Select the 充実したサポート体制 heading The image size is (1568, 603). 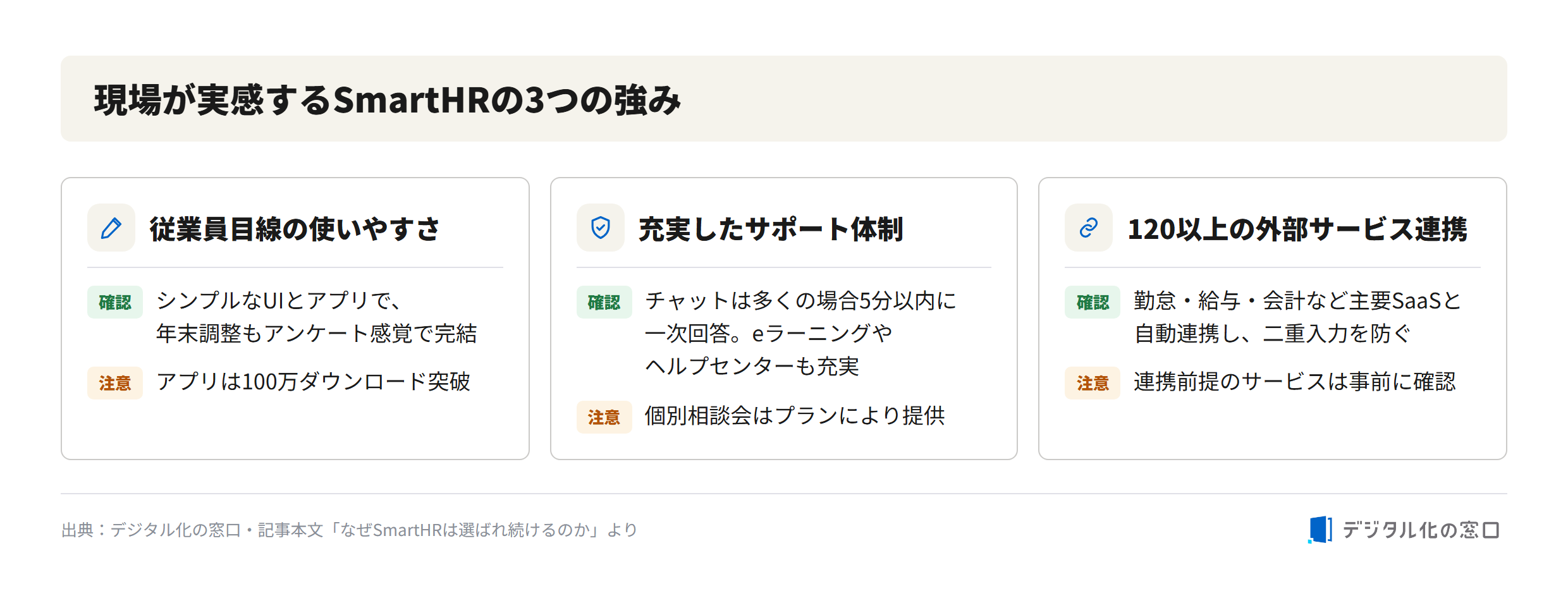pyautogui.click(x=771, y=229)
